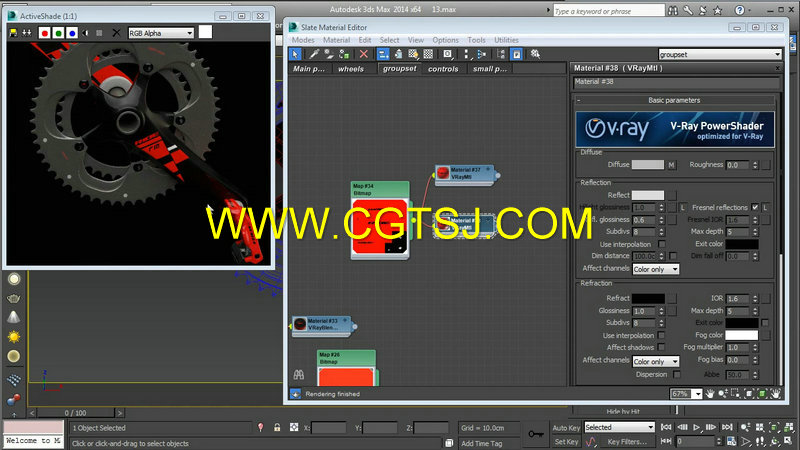Viewport: 800px width, 450px height.
Task: Switch to the wheels view tab
Action: tap(351, 69)
